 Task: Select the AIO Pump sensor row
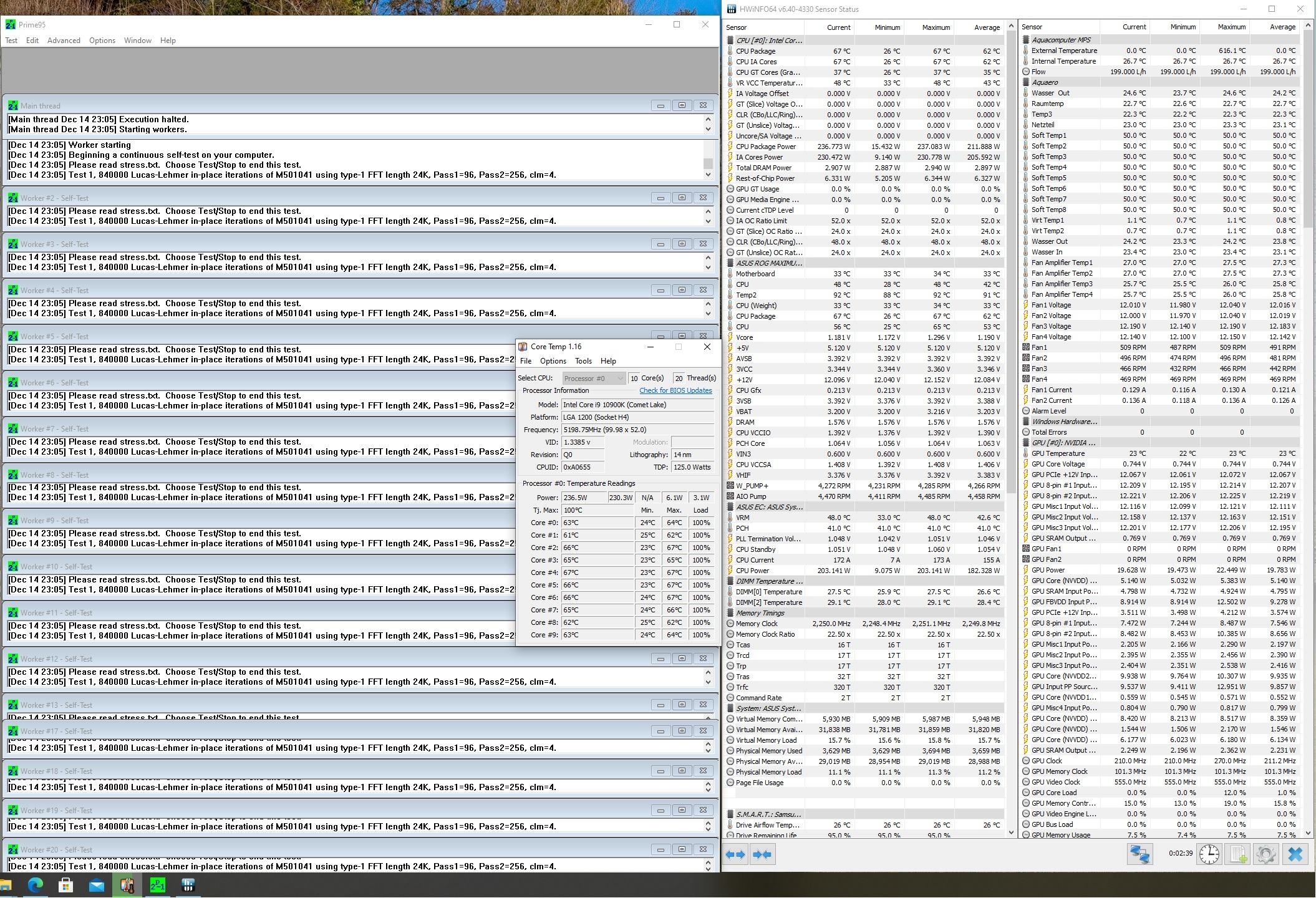click(x=865, y=496)
